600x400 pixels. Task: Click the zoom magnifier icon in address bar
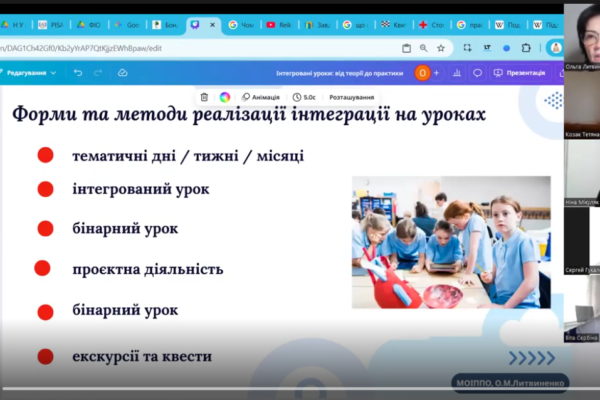424,47
